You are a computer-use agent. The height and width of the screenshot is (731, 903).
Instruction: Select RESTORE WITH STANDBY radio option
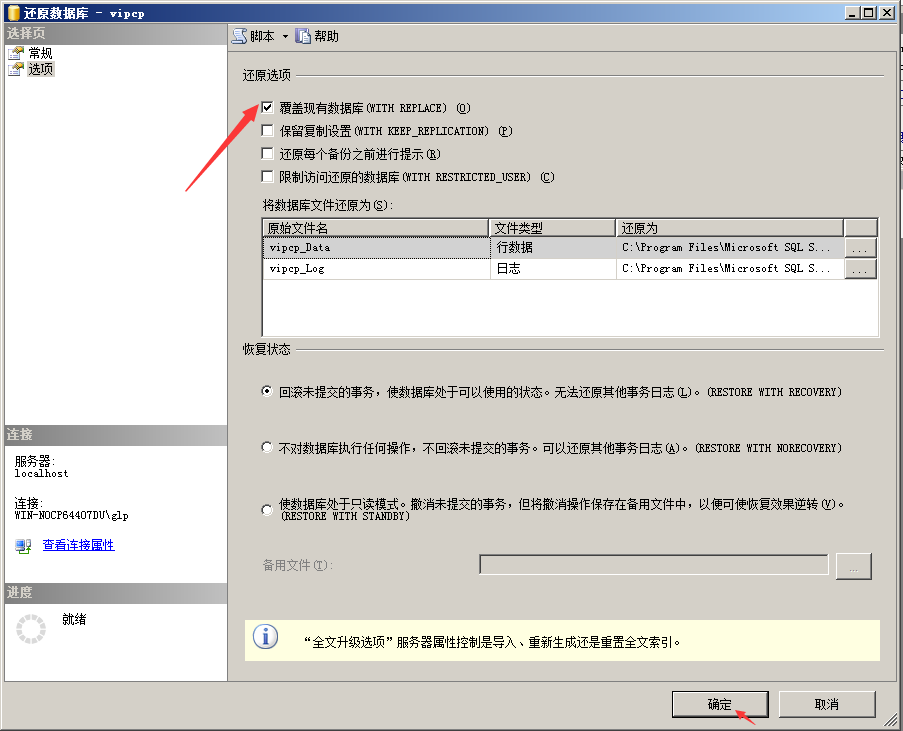pos(267,510)
